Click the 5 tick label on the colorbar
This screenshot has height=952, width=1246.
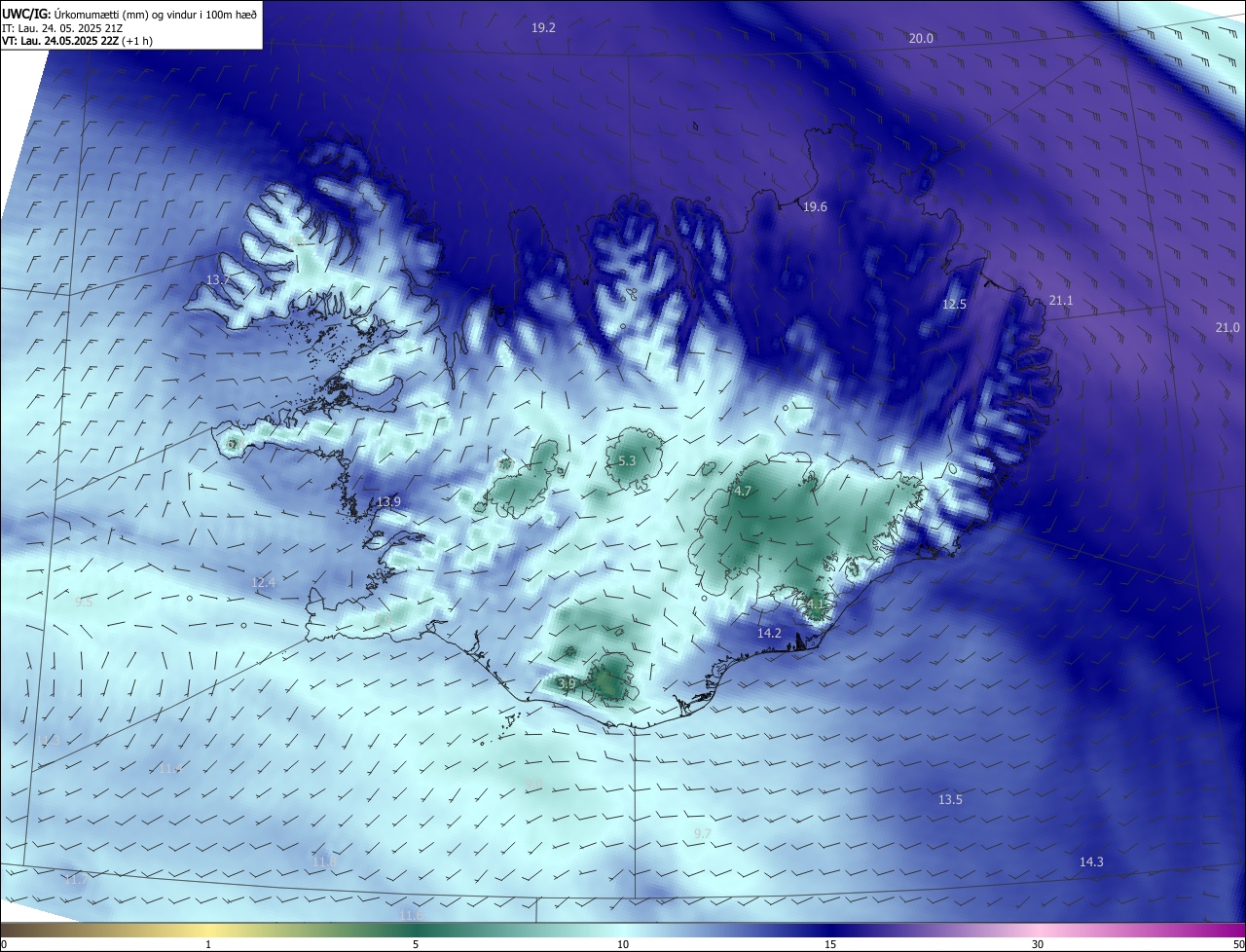tap(416, 944)
